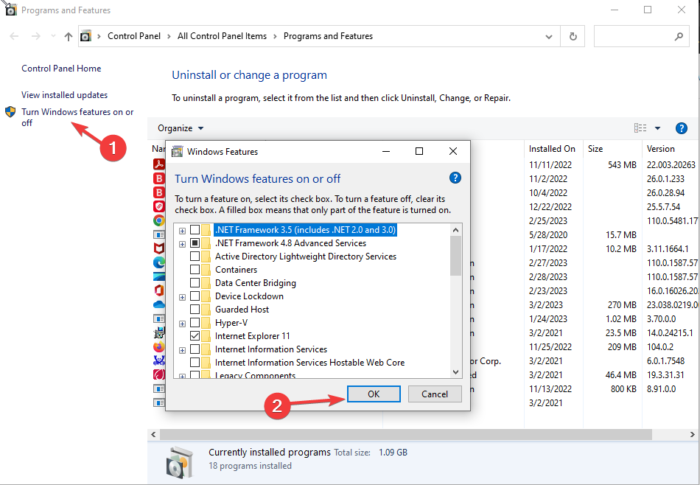
Task: Select the Data Center Bridging feature label
Action: (x=255, y=283)
